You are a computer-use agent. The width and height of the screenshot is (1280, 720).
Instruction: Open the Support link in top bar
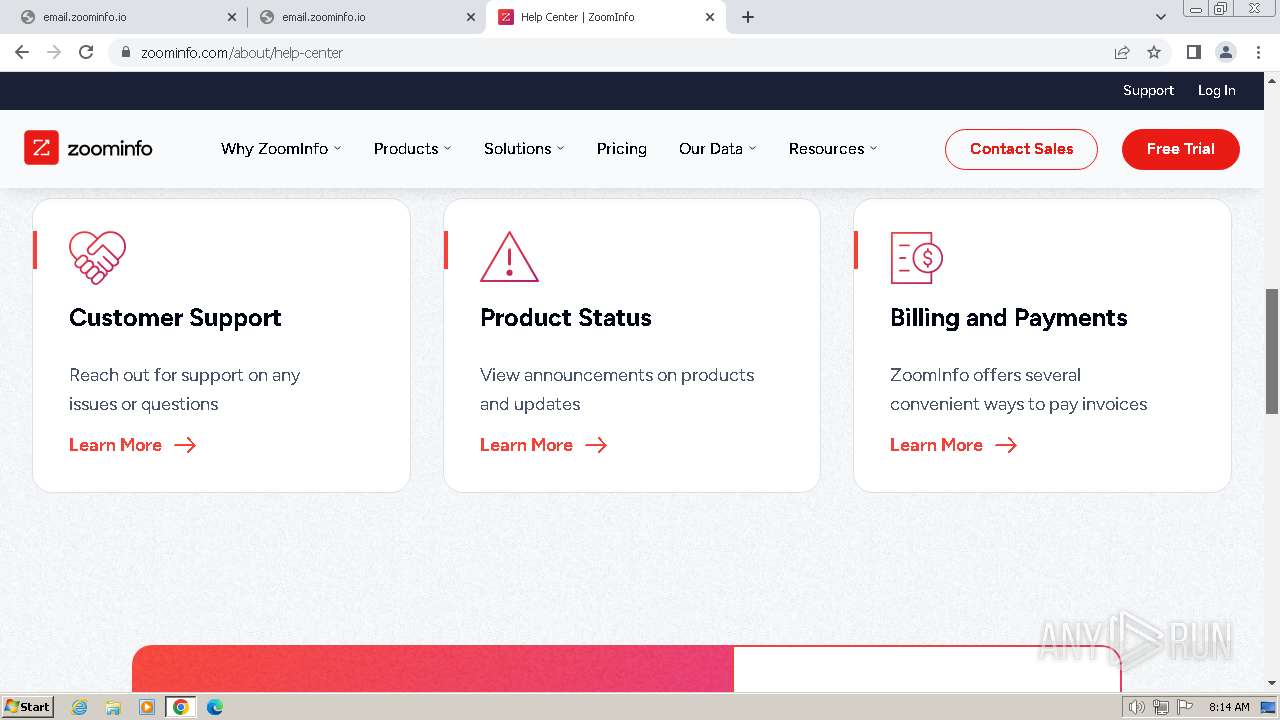1148,90
